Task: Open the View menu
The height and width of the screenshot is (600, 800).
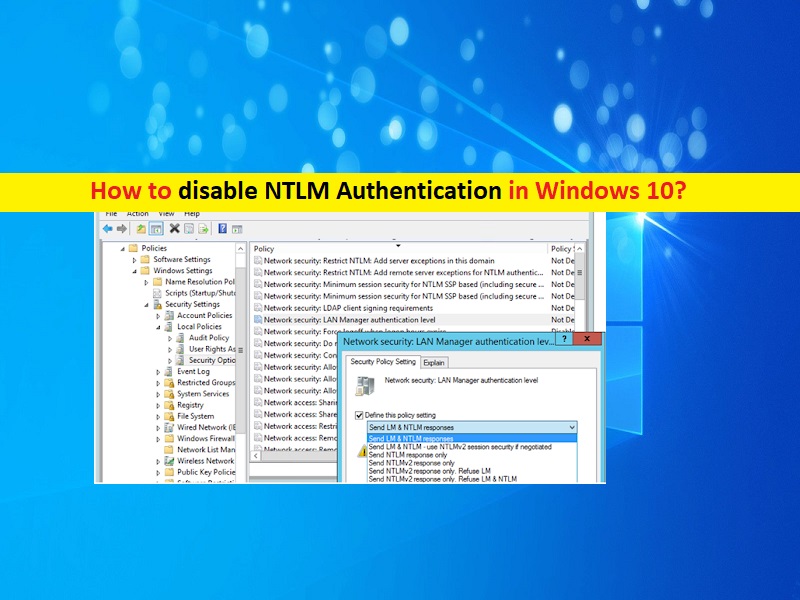Action: [x=166, y=213]
